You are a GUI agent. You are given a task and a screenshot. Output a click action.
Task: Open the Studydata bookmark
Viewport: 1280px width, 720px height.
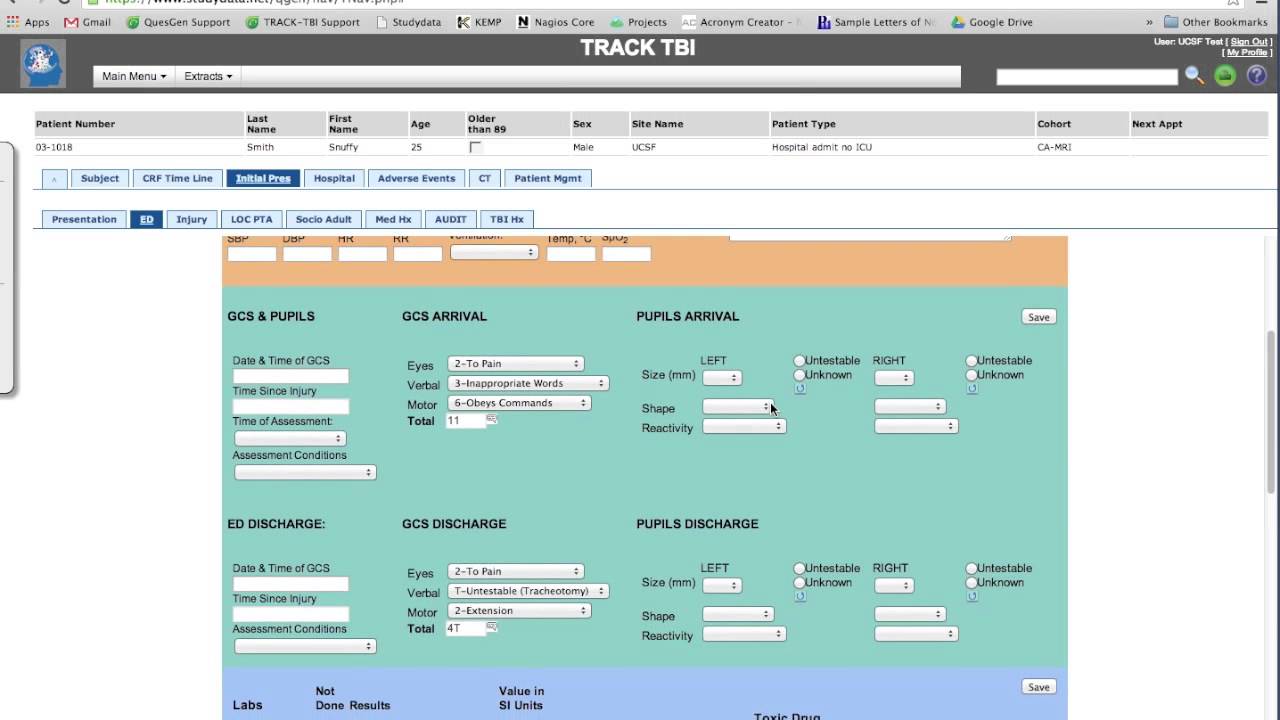click(x=408, y=22)
